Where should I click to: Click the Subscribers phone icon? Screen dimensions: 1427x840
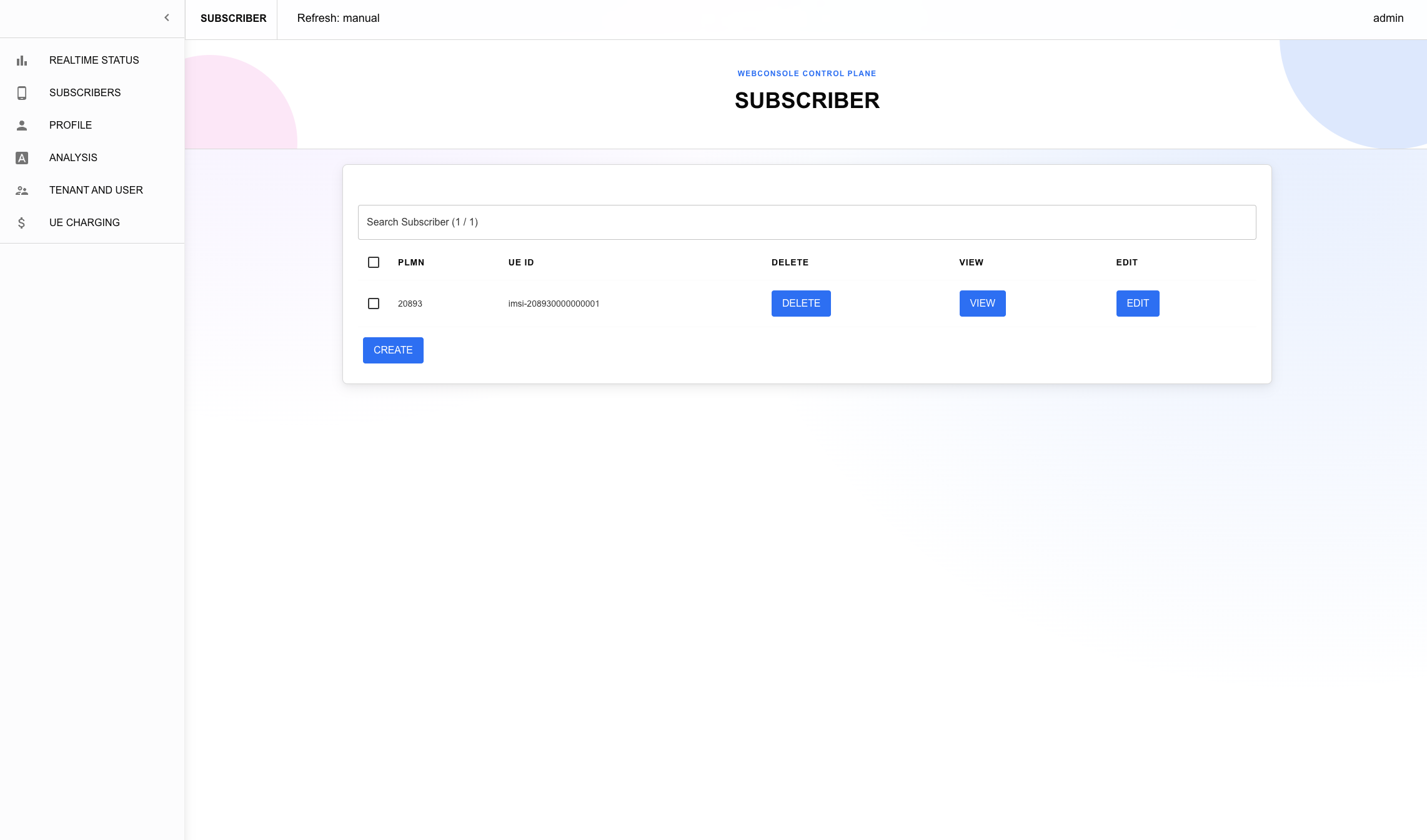coord(22,93)
